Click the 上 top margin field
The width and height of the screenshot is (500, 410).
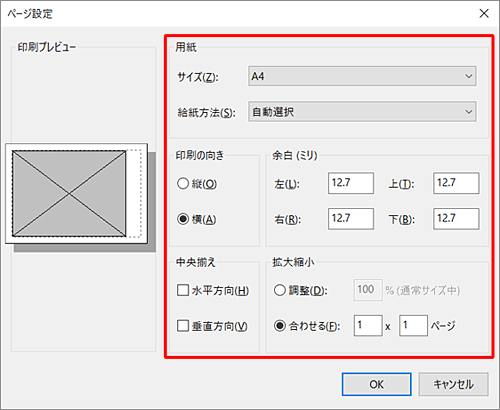456,183
